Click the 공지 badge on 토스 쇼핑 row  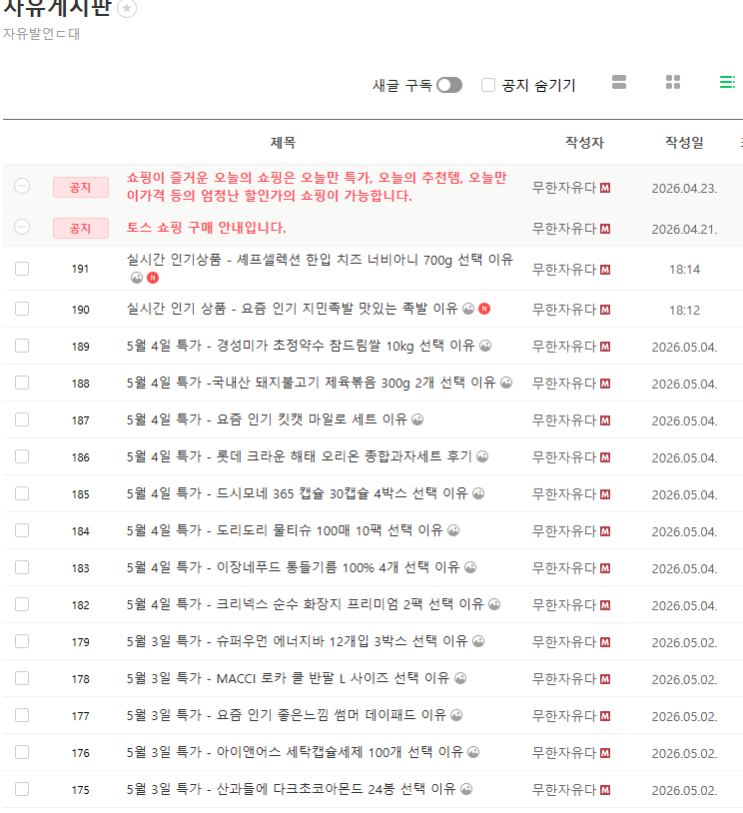coord(81,228)
